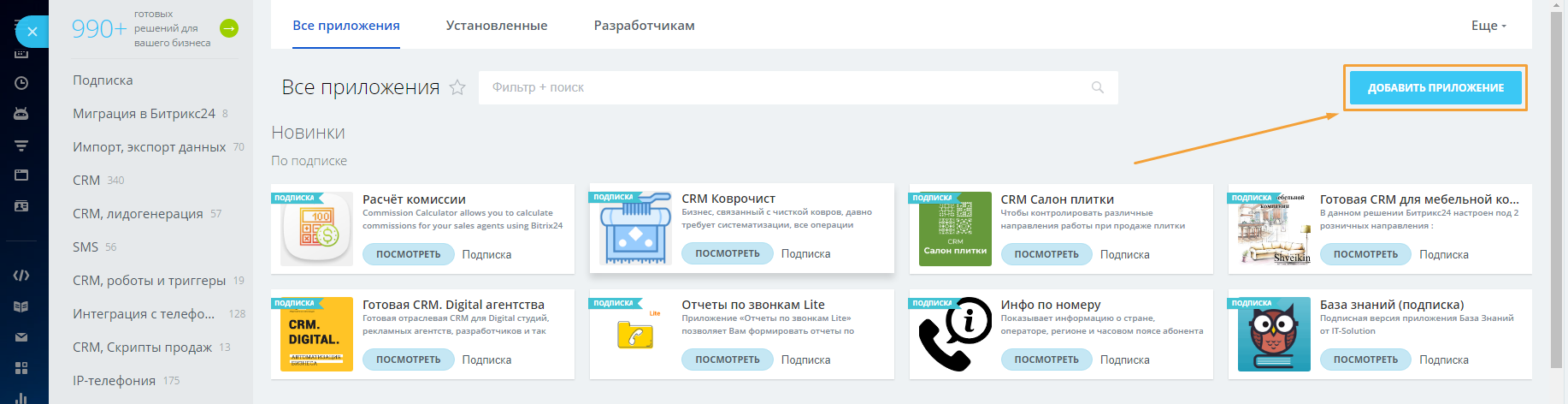Click the Подписка label on CRM Коврочист card

805,253
